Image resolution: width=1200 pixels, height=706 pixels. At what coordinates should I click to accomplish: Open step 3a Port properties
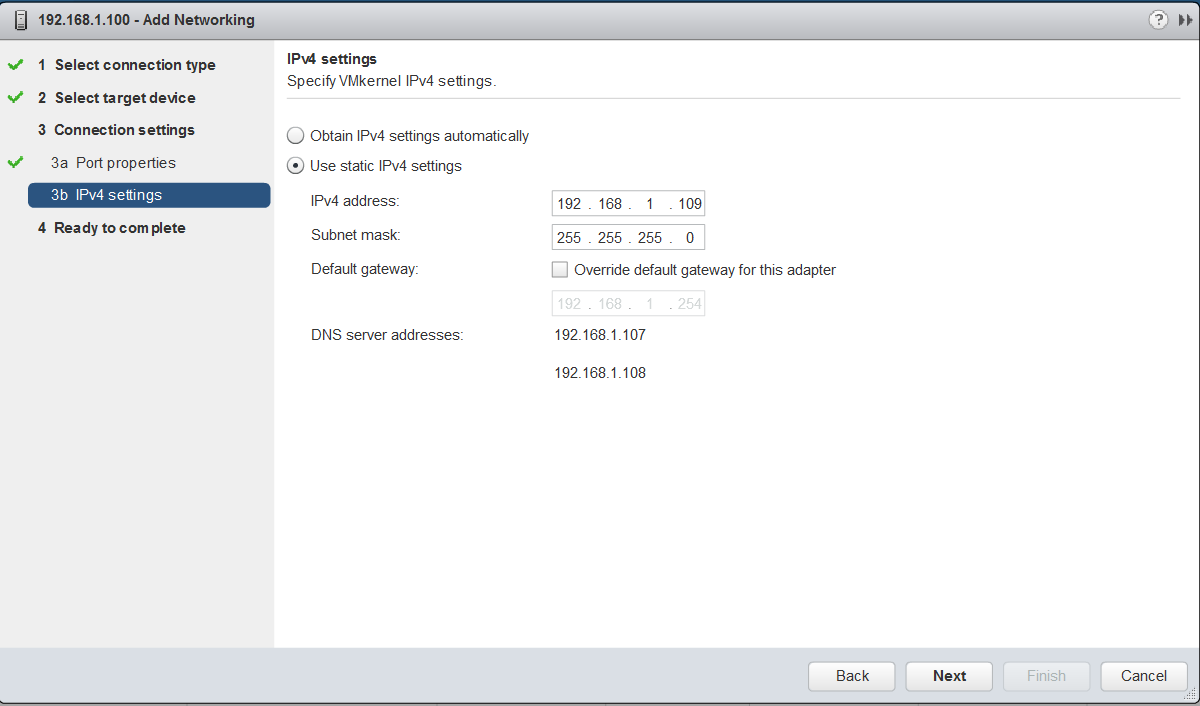tap(113, 163)
